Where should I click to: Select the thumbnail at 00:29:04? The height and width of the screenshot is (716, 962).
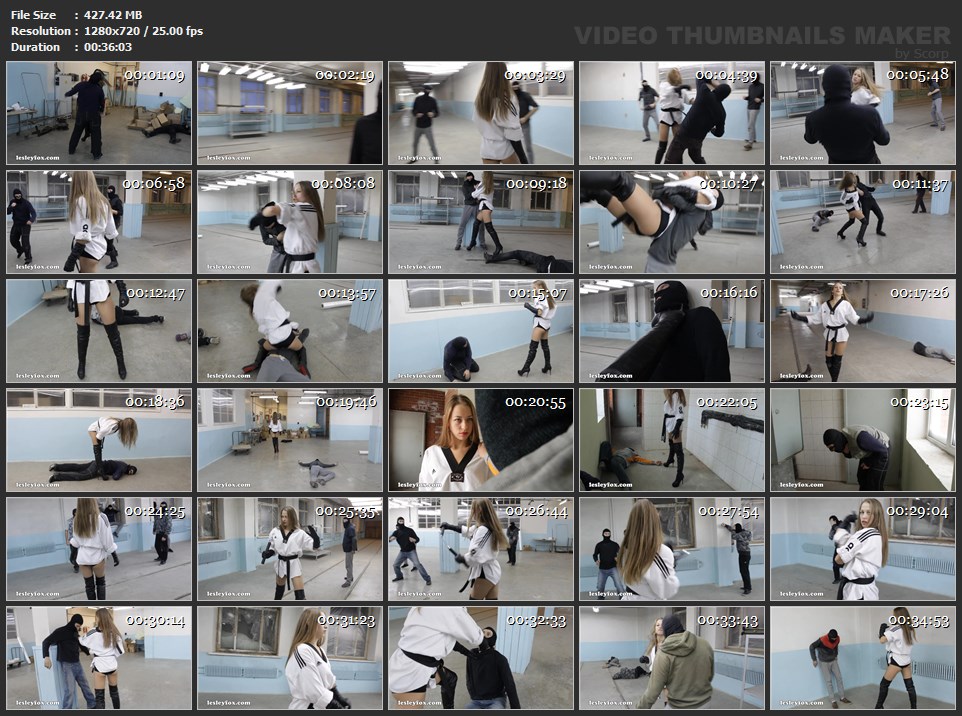click(x=863, y=549)
